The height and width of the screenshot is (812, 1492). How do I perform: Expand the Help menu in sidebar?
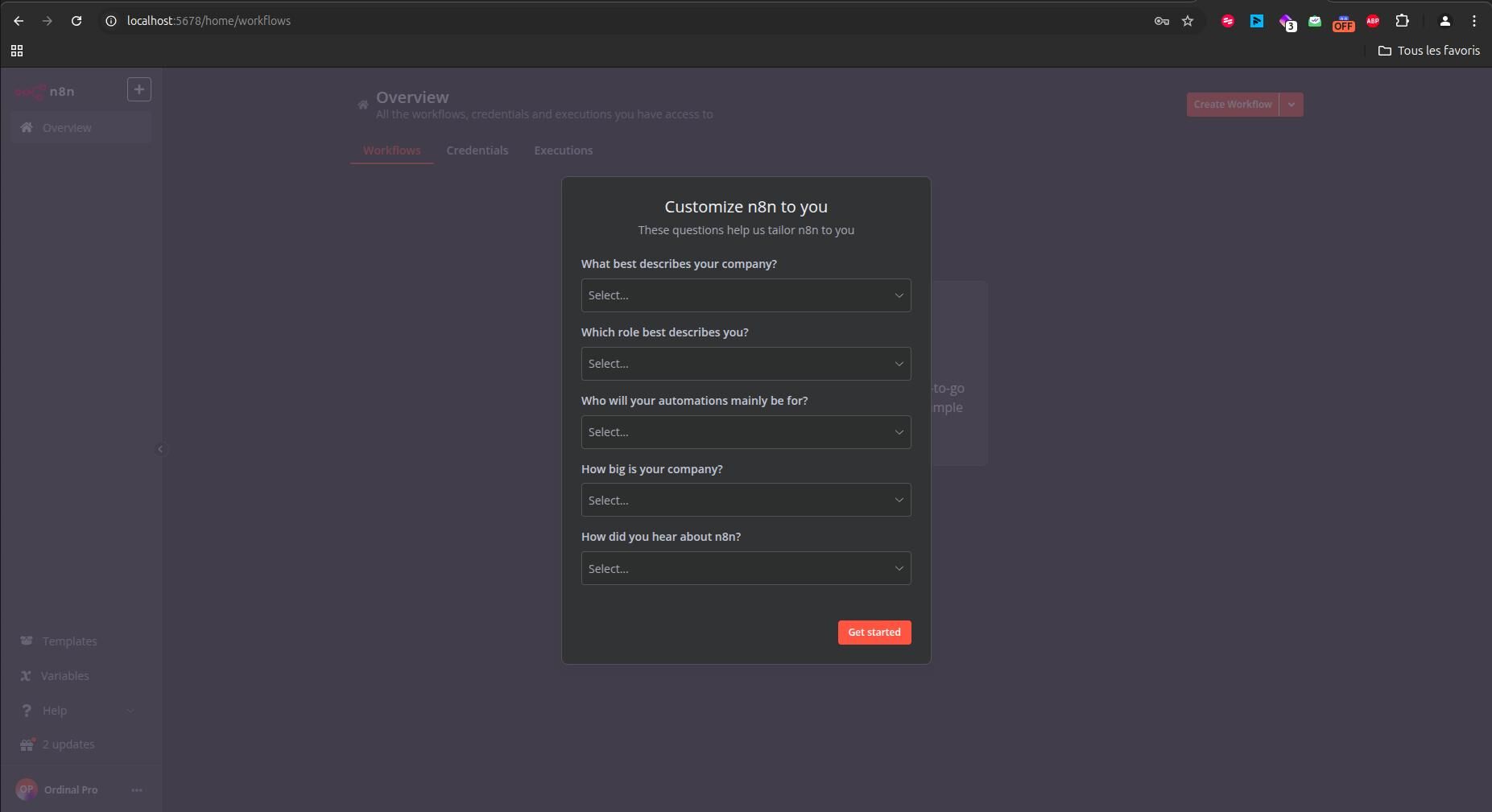[x=55, y=711]
